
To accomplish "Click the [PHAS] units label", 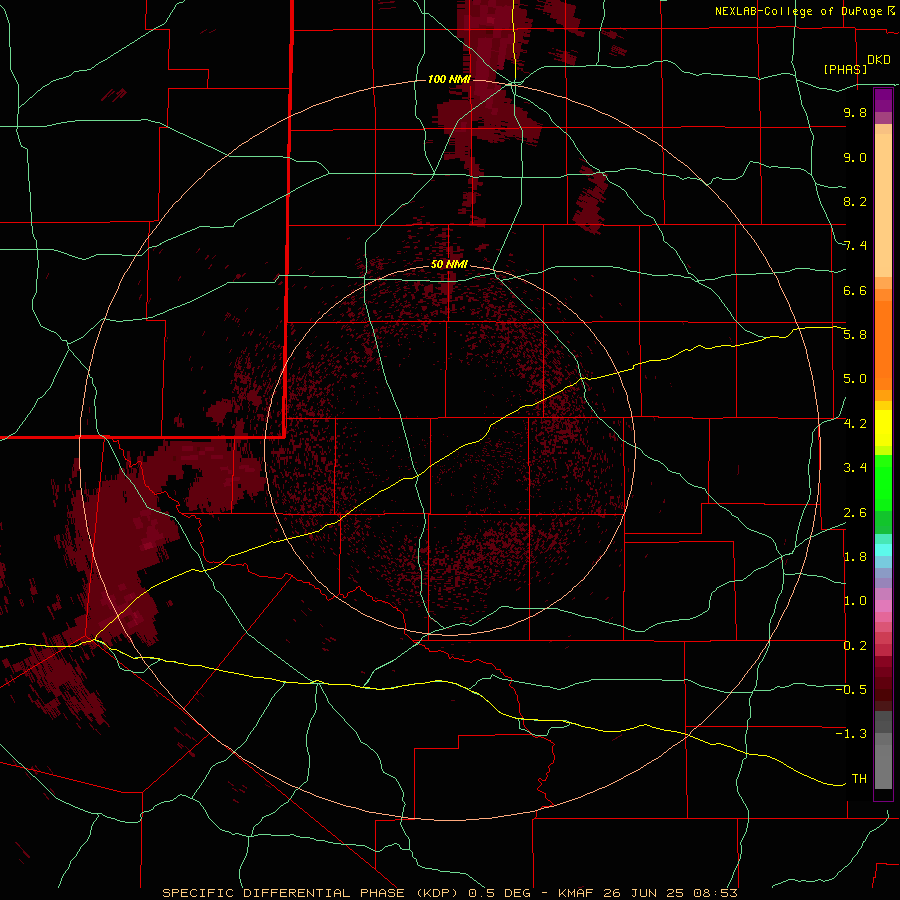I will pyautogui.click(x=845, y=69).
